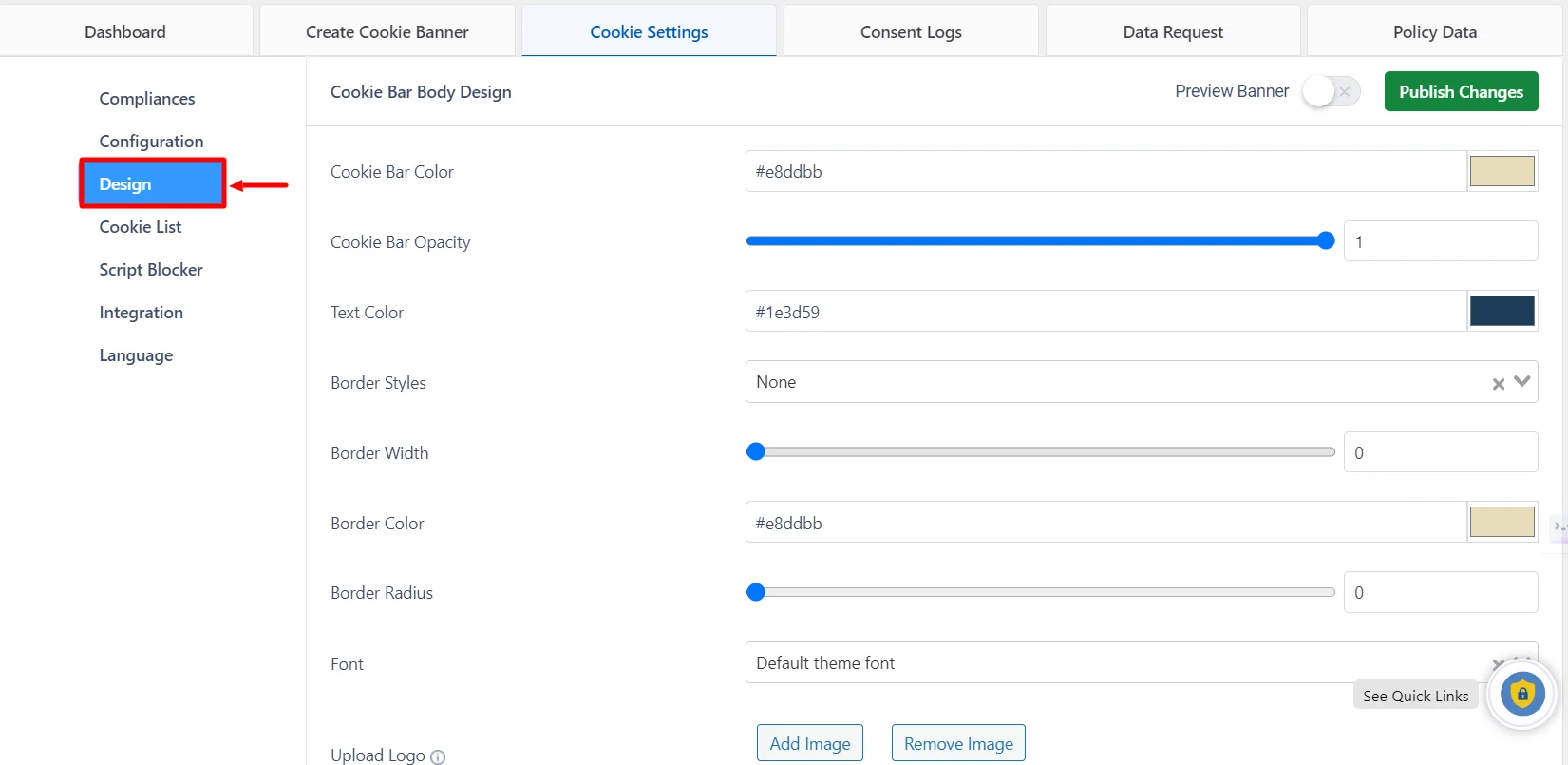Open Integration in the sidebar

tap(142, 313)
